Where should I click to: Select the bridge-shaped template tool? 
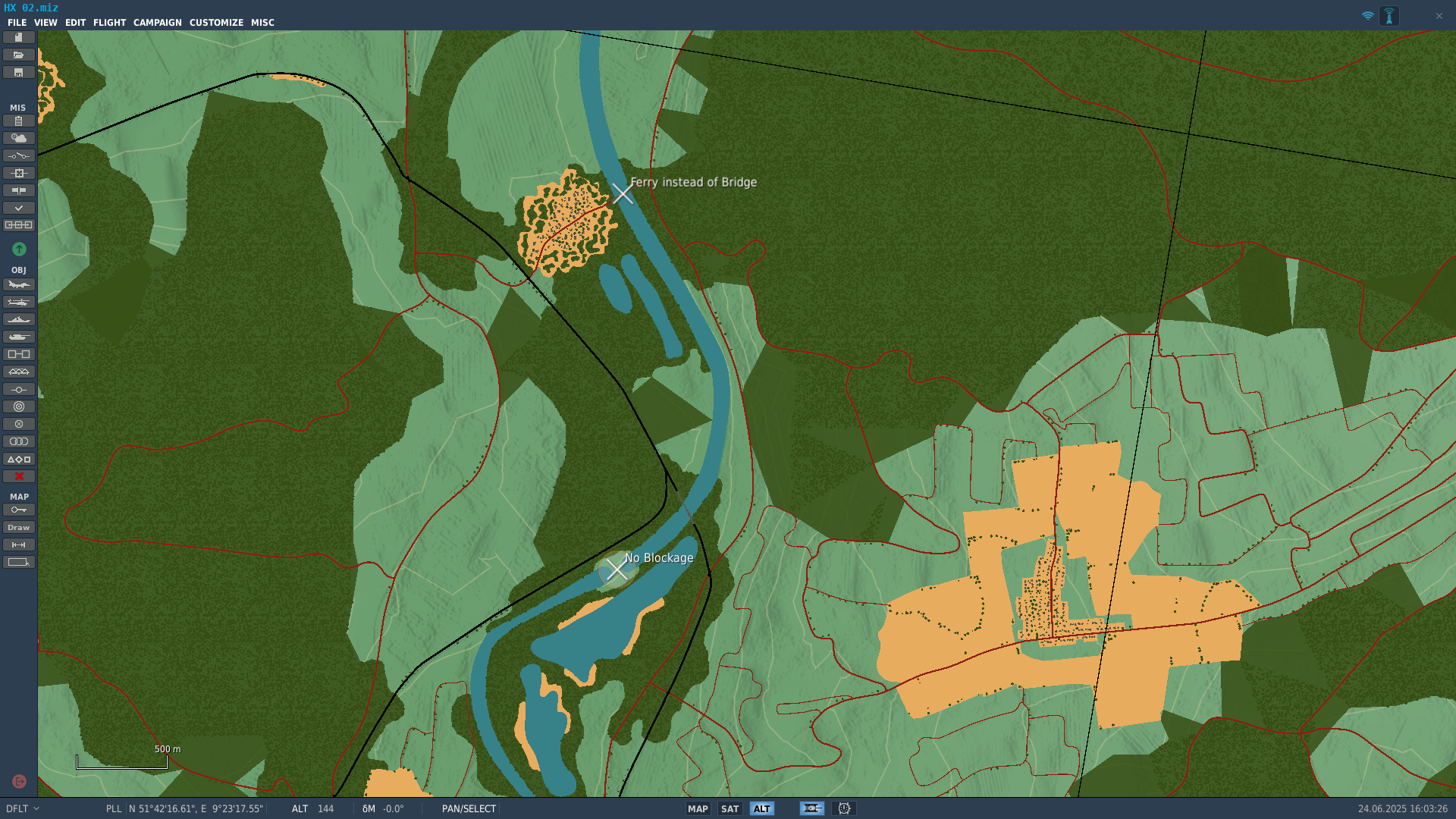(x=18, y=372)
